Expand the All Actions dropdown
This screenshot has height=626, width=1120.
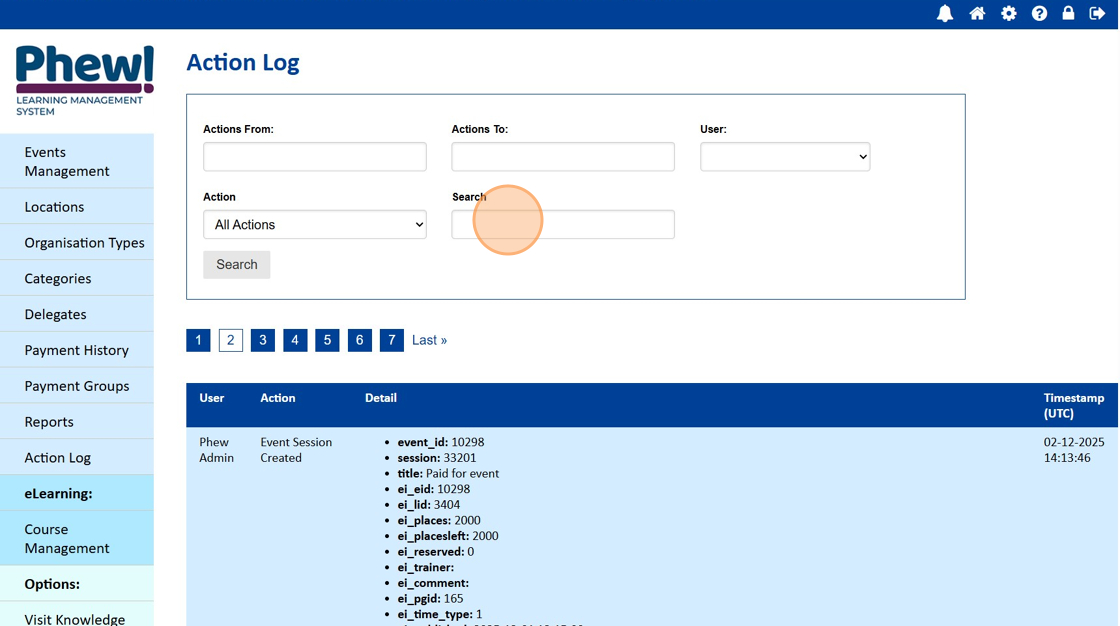coord(315,224)
